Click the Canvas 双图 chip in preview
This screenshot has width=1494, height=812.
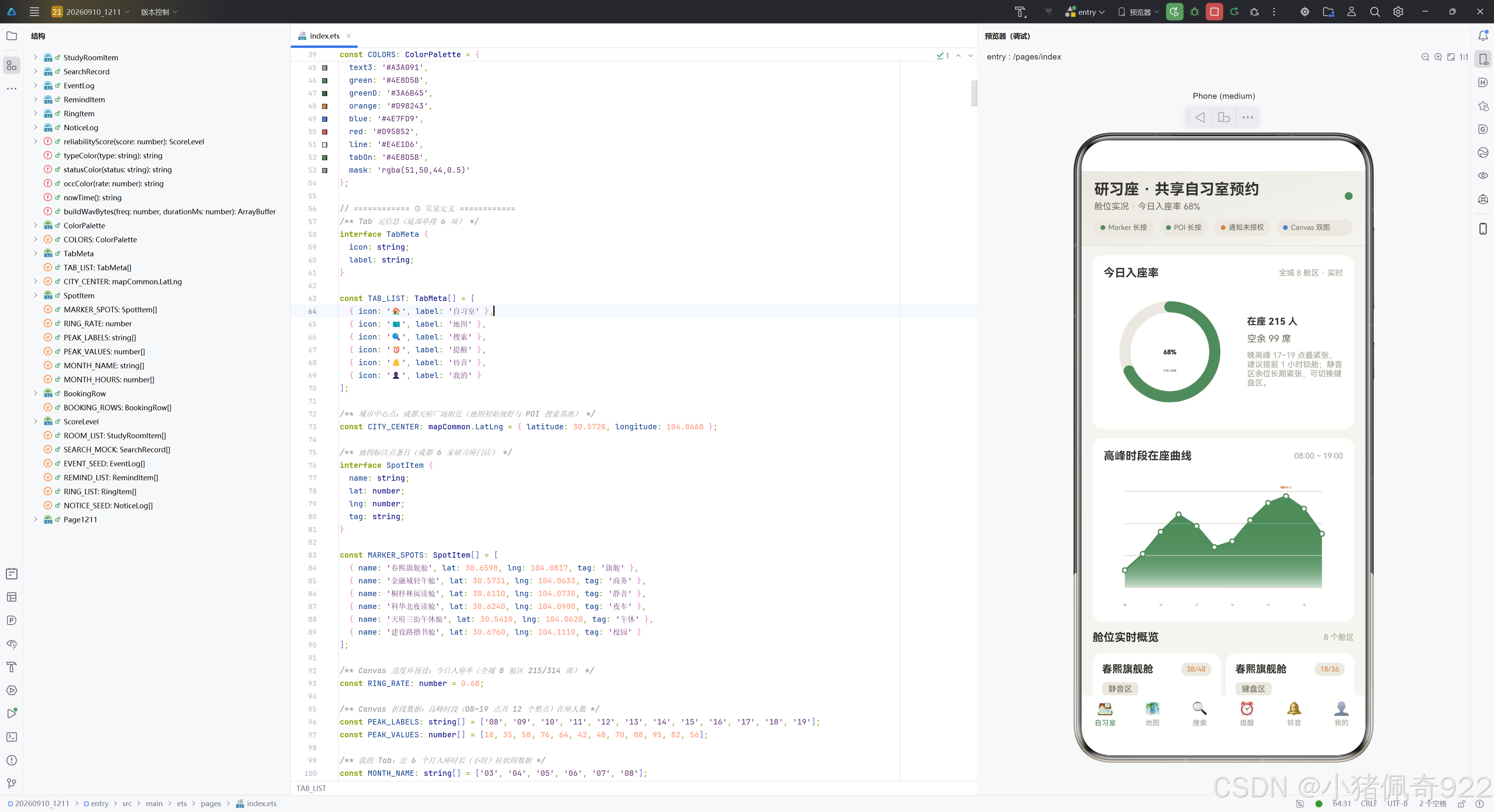1313,227
